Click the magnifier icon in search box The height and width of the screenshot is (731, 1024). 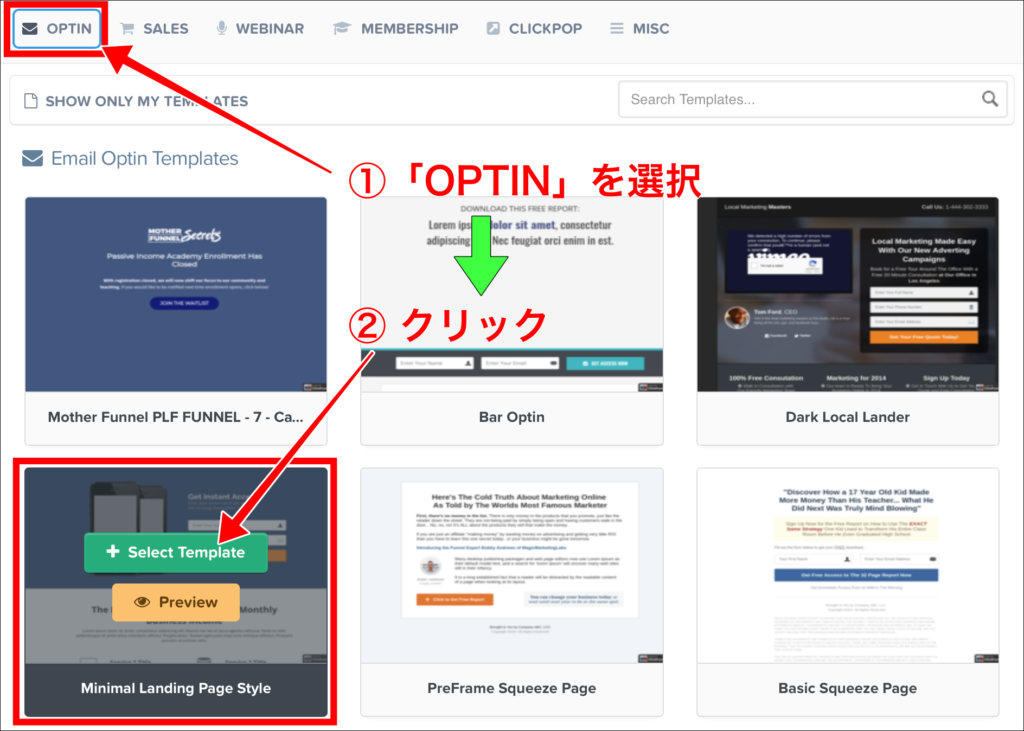[989, 99]
